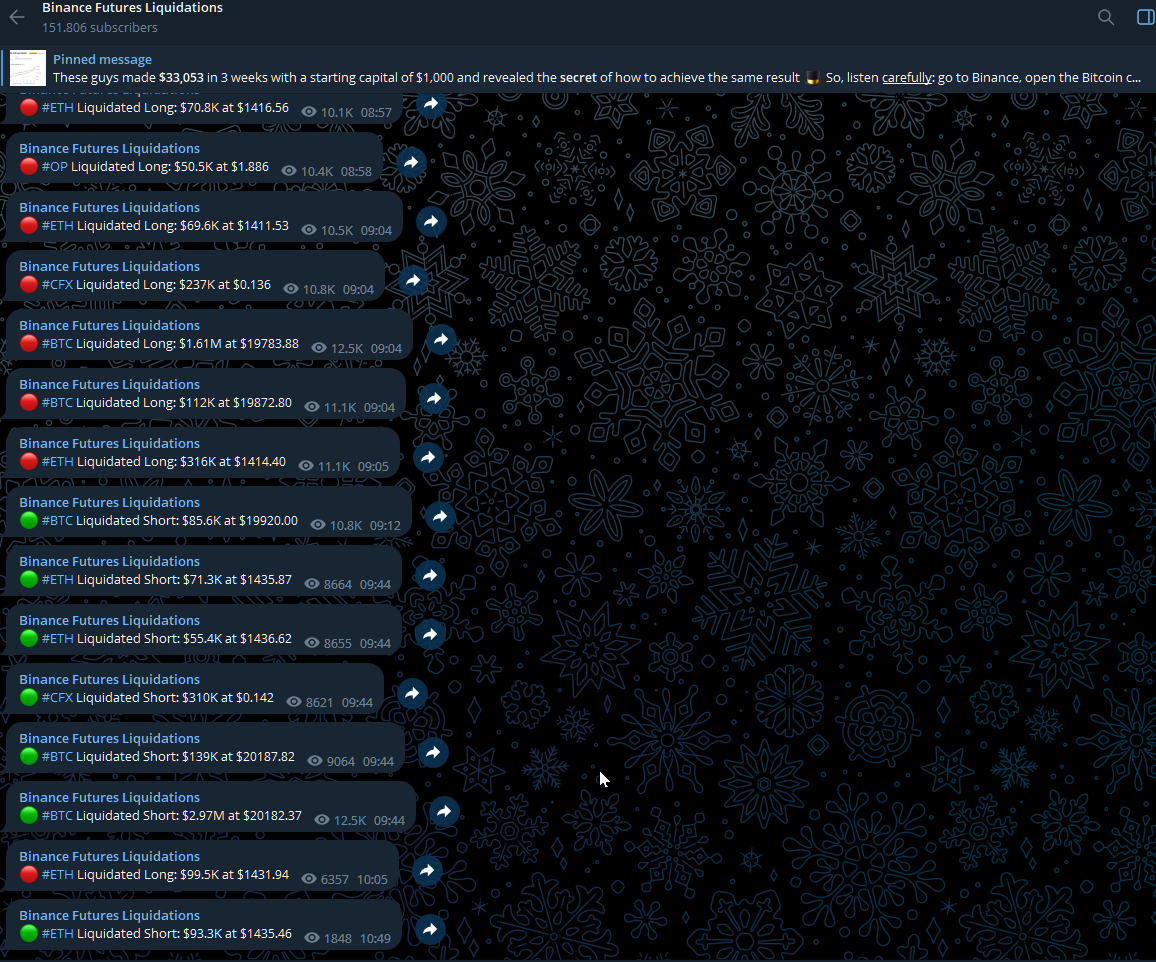Forward the #ETH Long $70.8K message

[x=431, y=104]
